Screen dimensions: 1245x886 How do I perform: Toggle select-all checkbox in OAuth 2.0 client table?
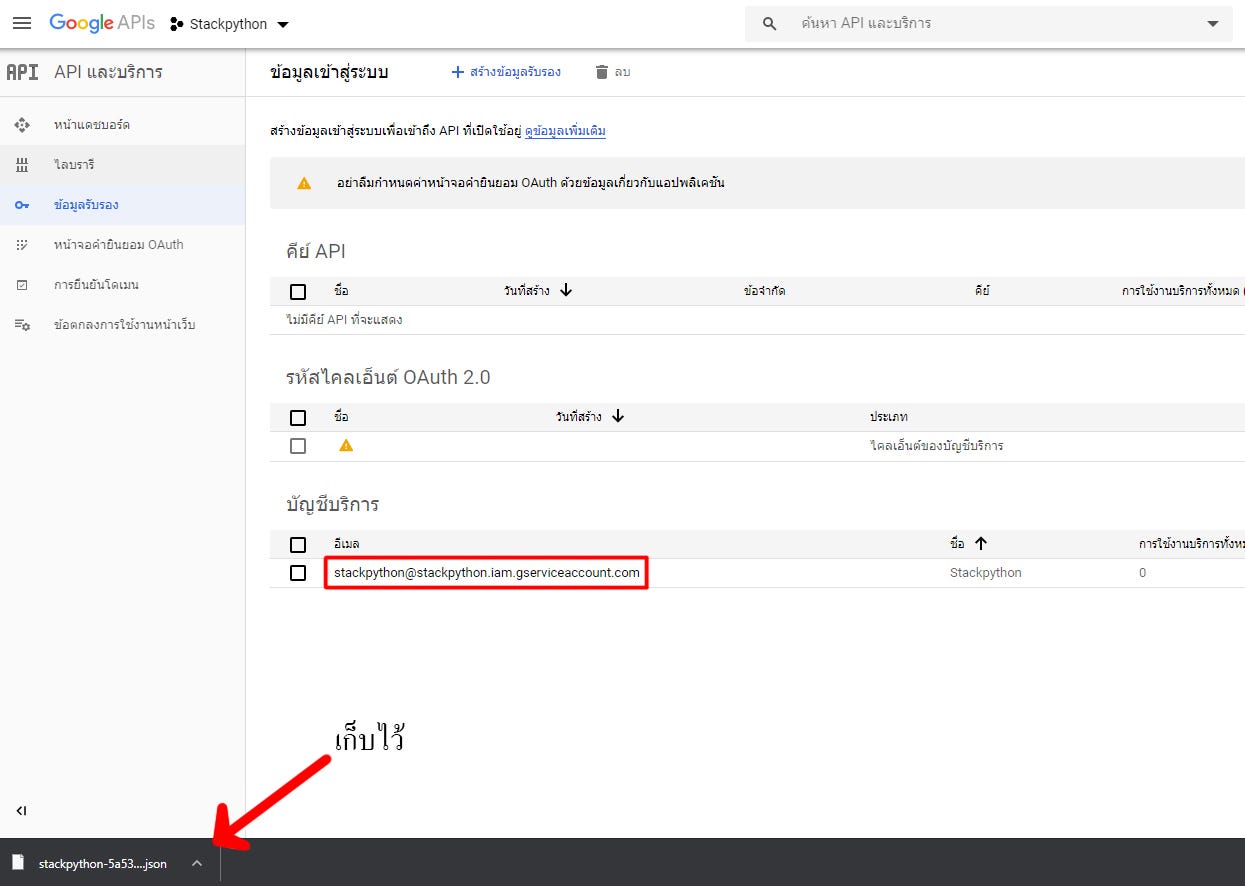tap(298, 417)
